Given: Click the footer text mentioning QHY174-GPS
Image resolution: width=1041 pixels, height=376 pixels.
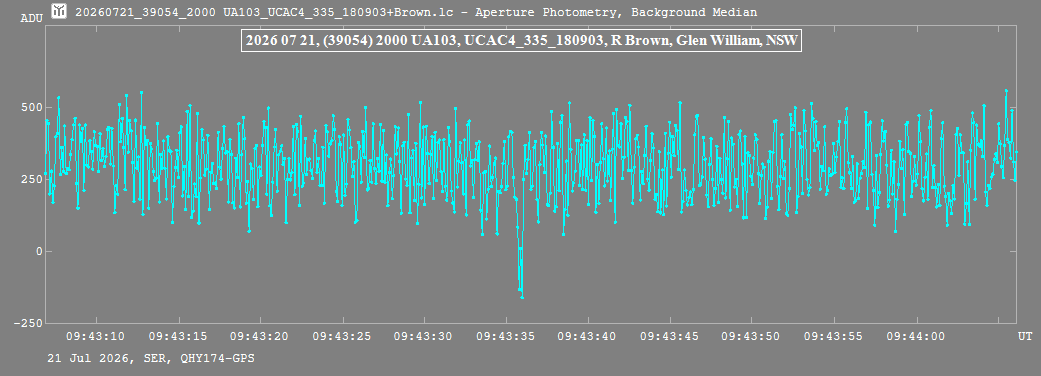Looking at the screenshot, I should point(151,358).
